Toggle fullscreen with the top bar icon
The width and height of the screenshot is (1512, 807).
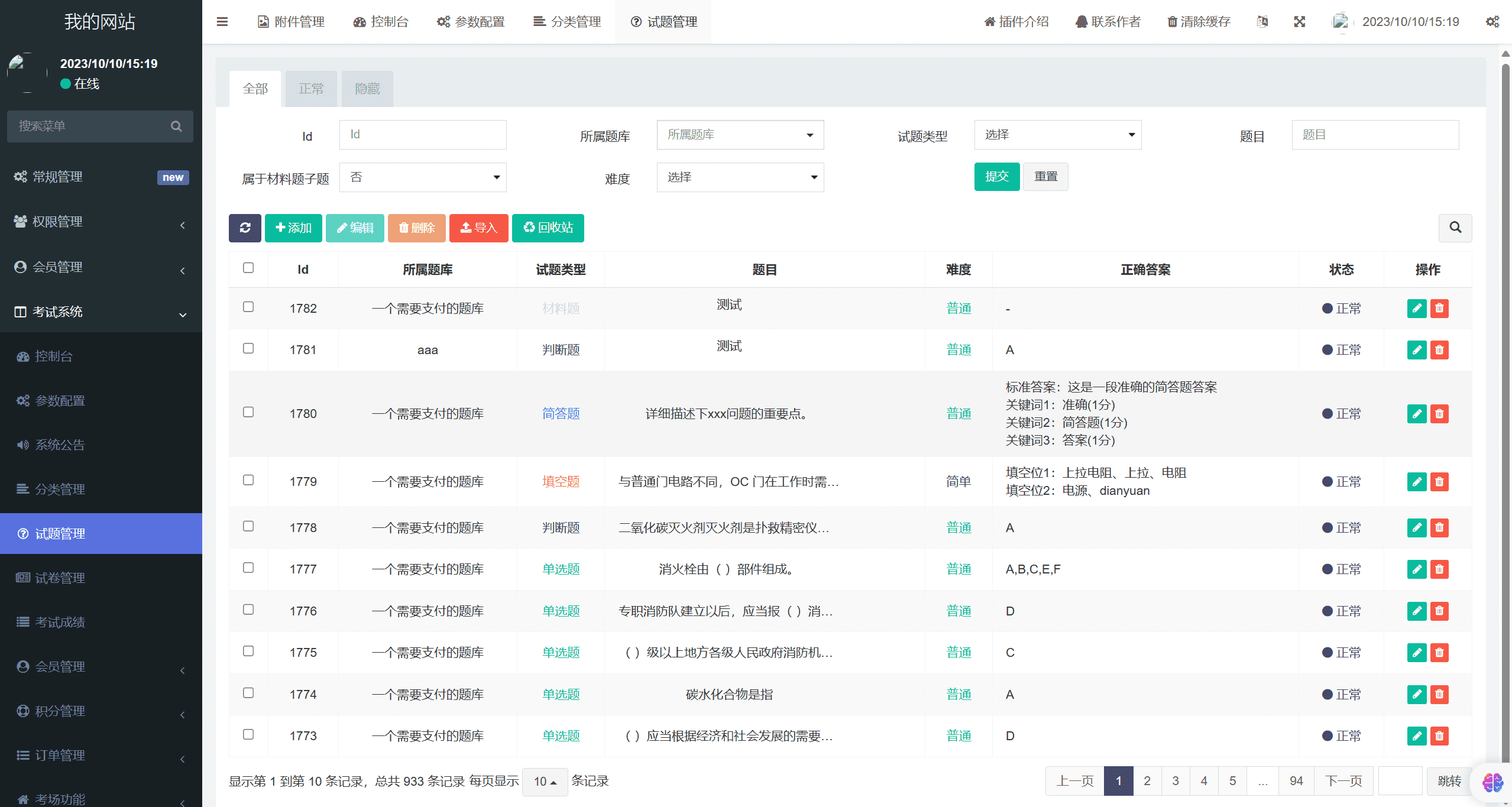1299,21
